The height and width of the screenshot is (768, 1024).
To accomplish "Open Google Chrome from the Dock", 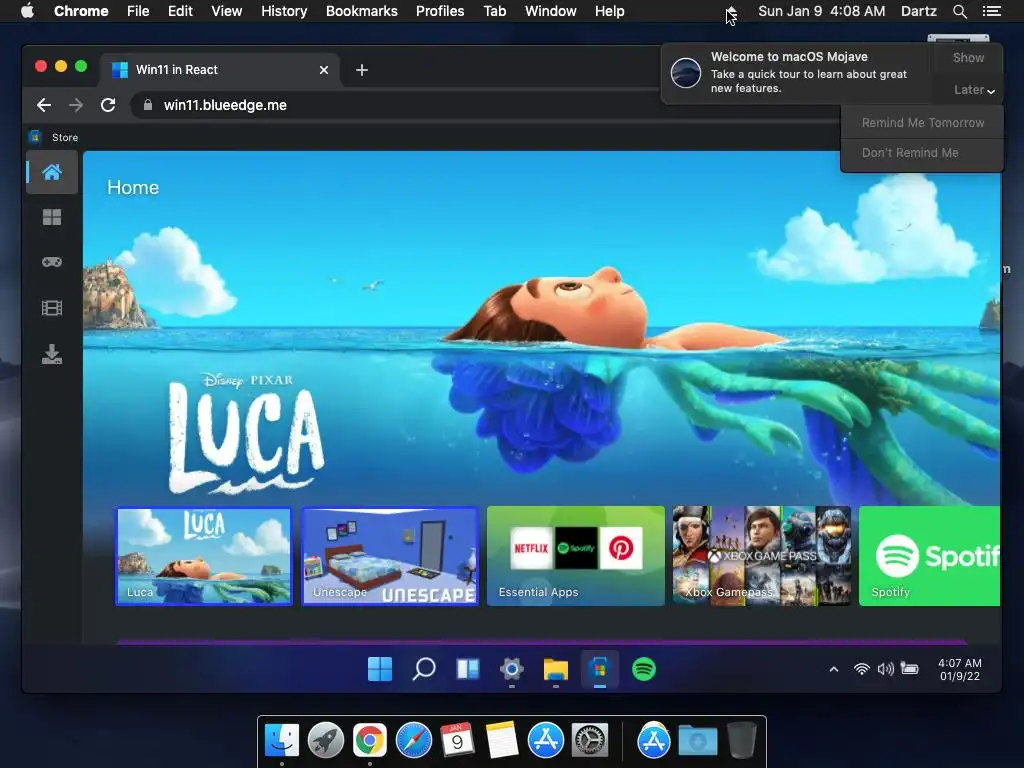I will click(x=370, y=741).
